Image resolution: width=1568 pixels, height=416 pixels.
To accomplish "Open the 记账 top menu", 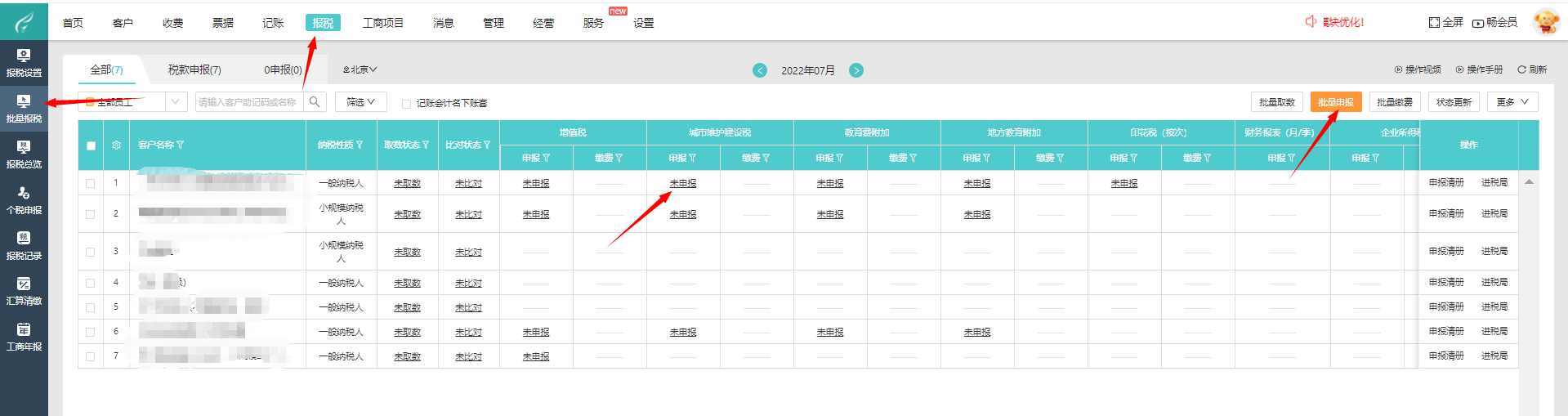I will click(273, 23).
